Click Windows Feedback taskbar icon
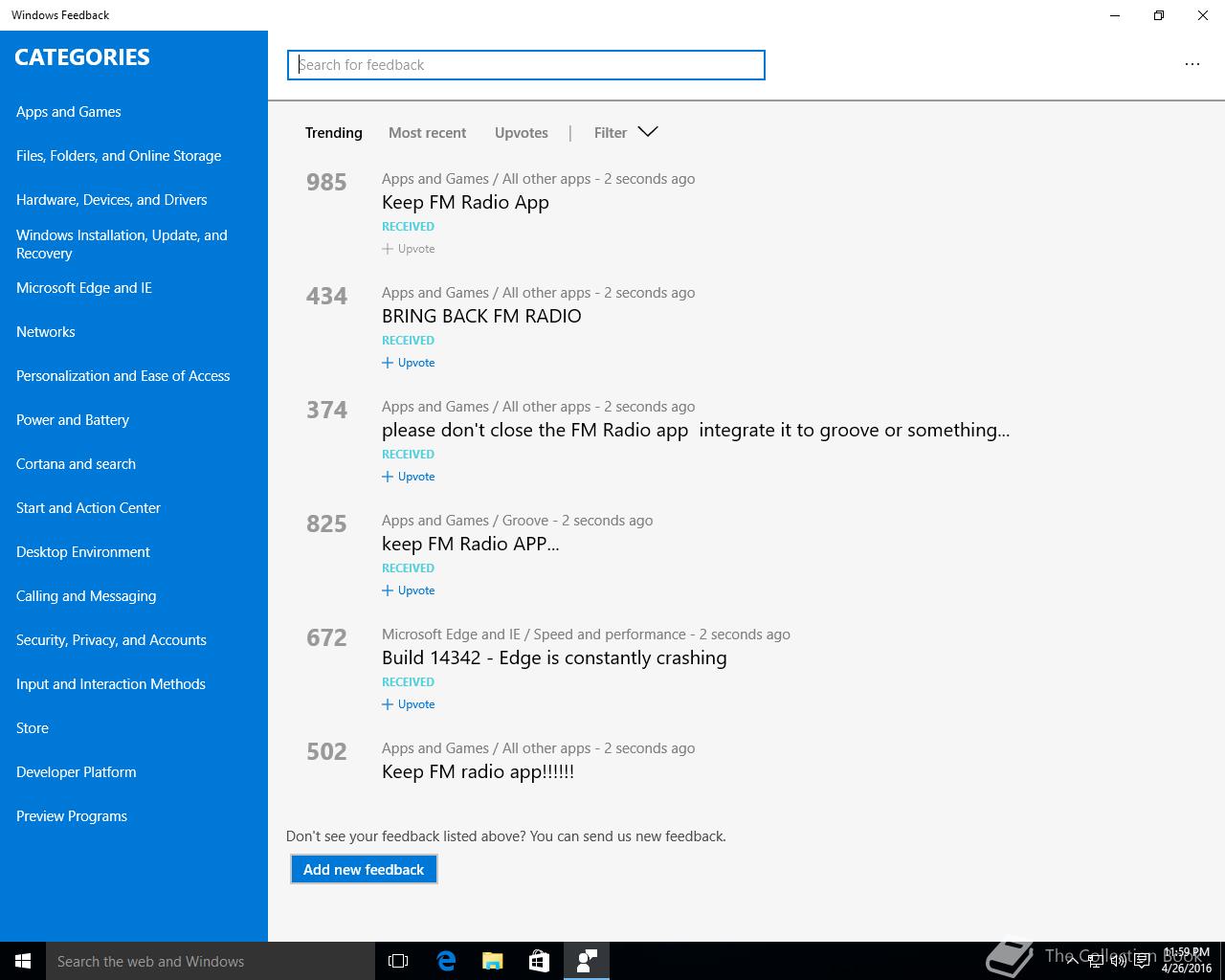Viewport: 1225px width, 980px height. (x=587, y=961)
